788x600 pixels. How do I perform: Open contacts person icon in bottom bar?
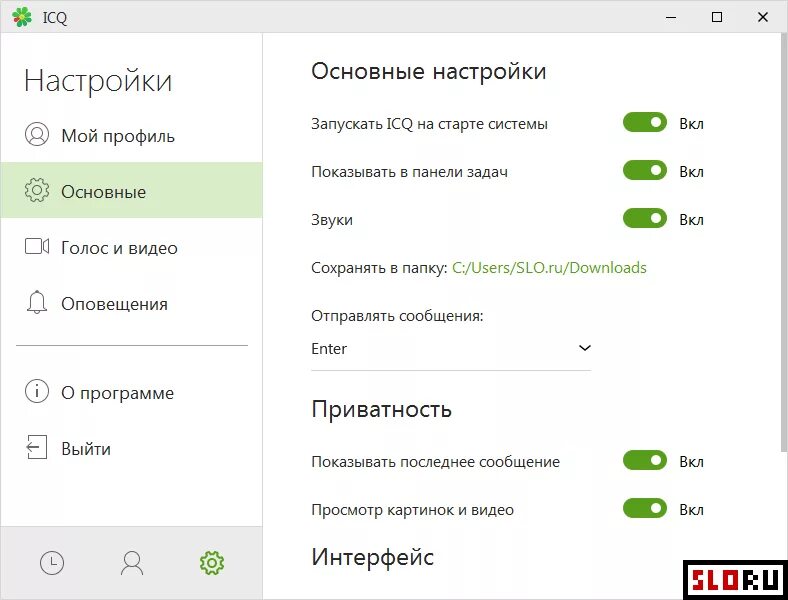[132, 563]
